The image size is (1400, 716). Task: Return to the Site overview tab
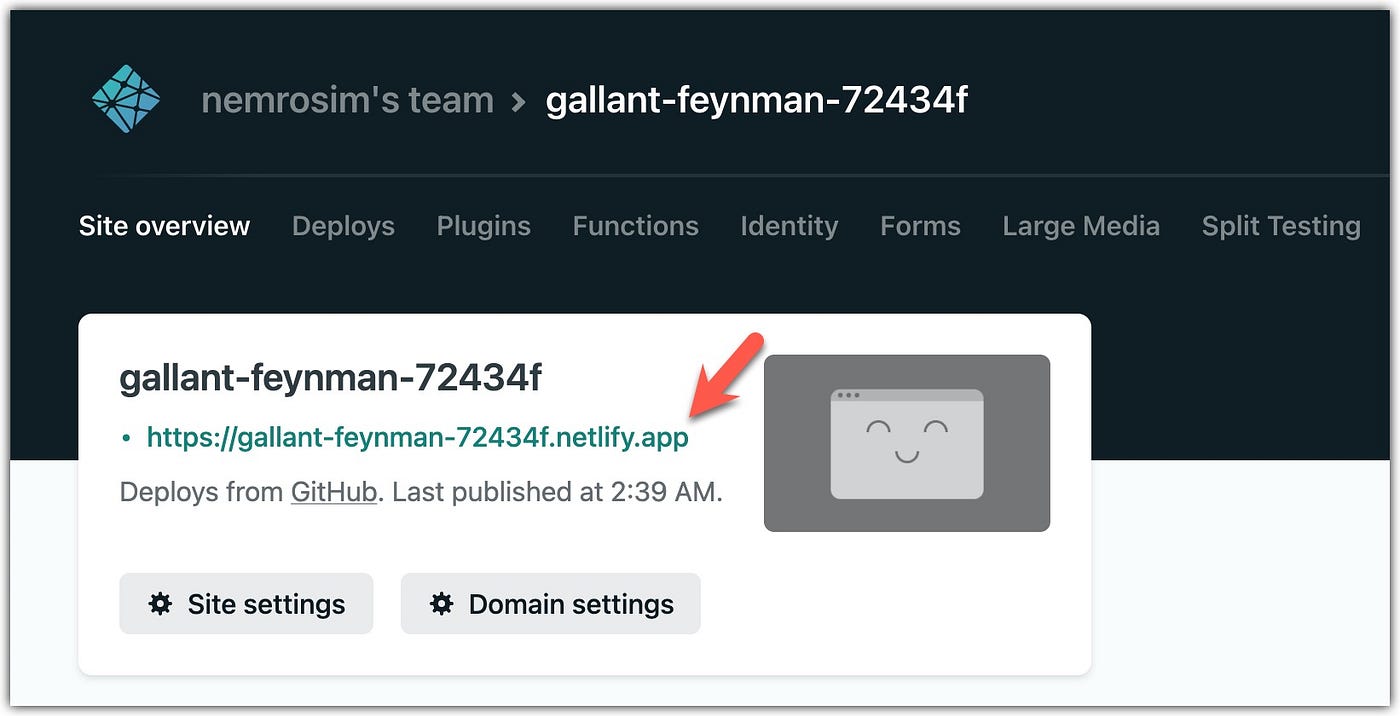point(164,226)
